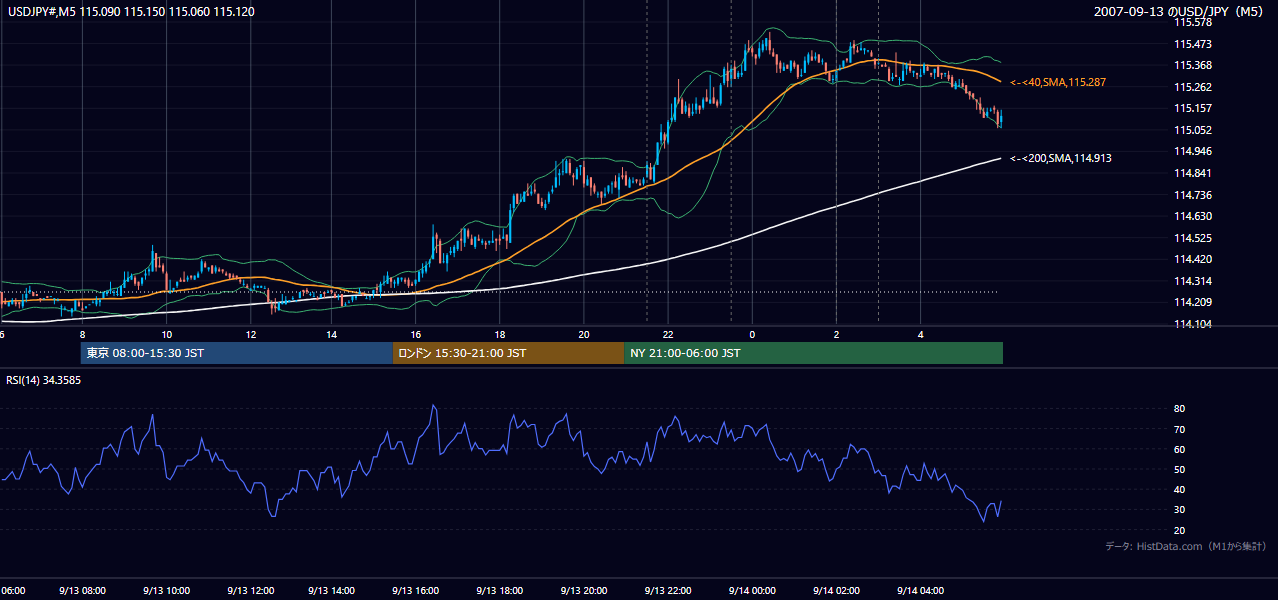
Task: Click the 200 SMA 114.913 label
Action: point(1061,158)
